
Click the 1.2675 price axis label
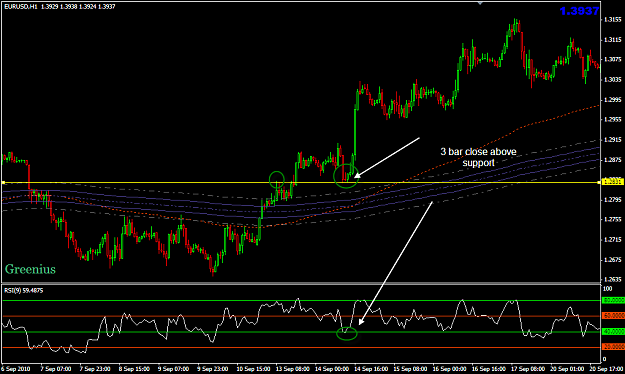(x=613, y=260)
